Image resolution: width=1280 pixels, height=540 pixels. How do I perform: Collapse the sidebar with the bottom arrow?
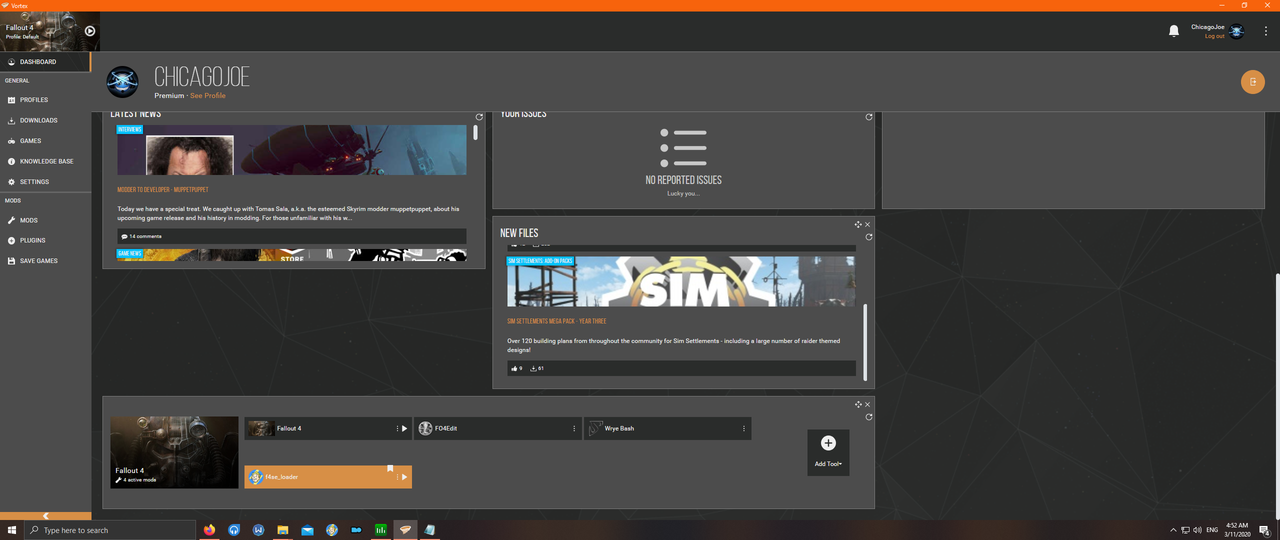tap(45, 516)
